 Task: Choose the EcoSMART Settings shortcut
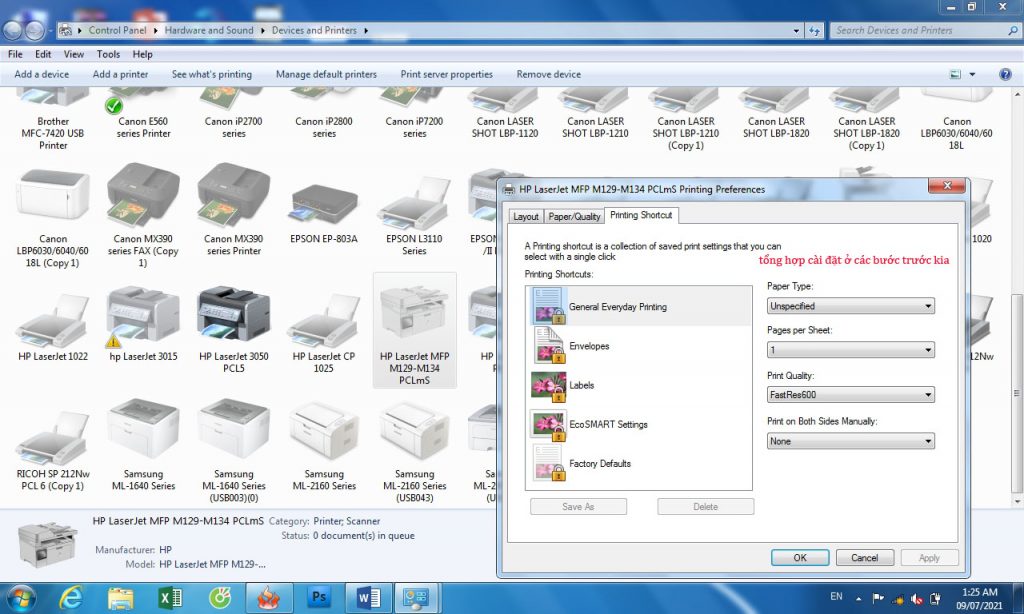pos(639,424)
